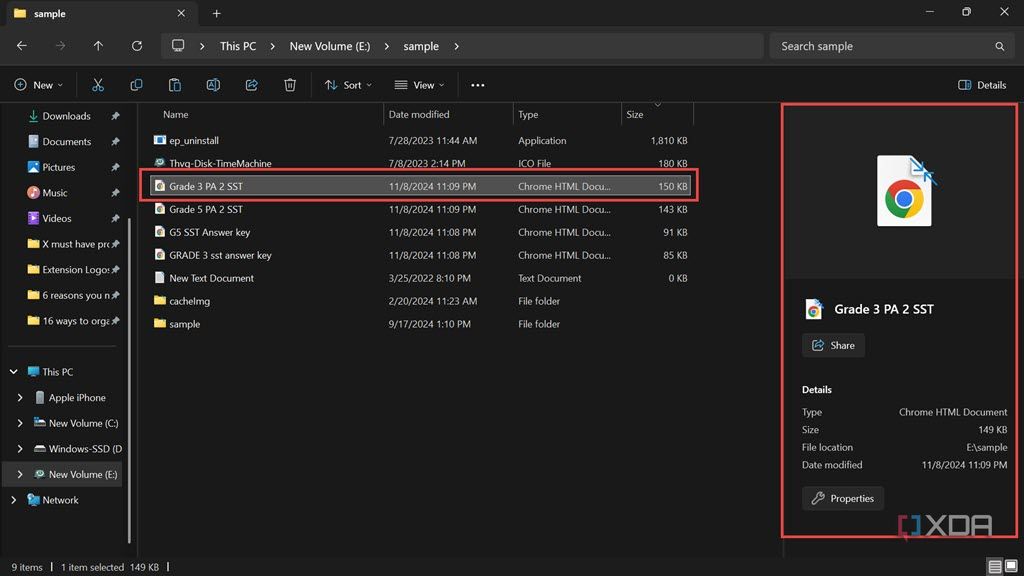The width and height of the screenshot is (1024, 576).
Task: Click chevron after sample in breadcrumb
Action: pos(456,46)
